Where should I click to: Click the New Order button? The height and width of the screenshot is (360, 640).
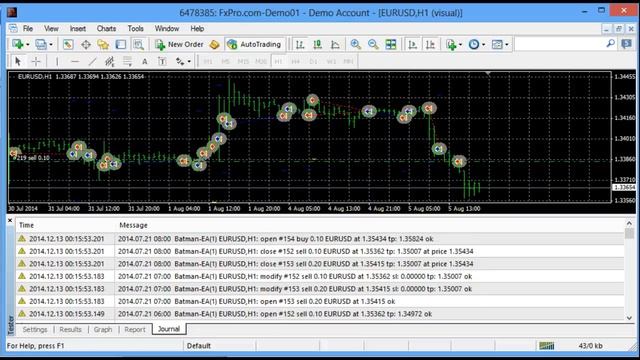pyautogui.click(x=179, y=44)
